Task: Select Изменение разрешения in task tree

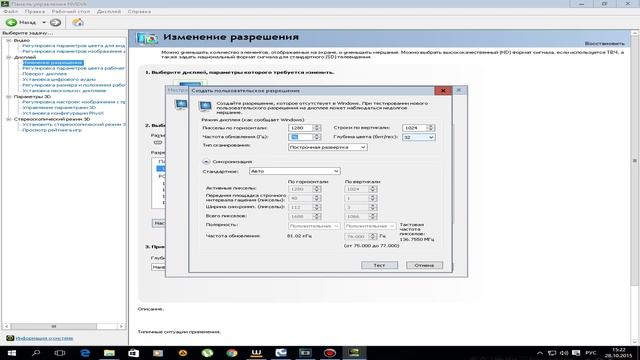Action: 53,63
